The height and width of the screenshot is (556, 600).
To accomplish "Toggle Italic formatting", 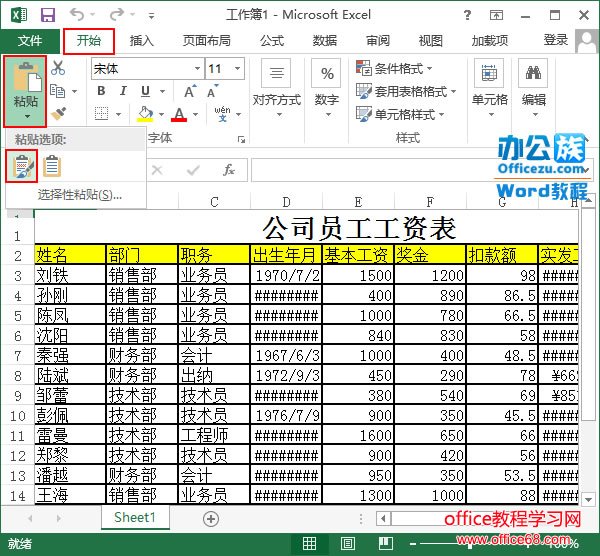I will (x=123, y=91).
